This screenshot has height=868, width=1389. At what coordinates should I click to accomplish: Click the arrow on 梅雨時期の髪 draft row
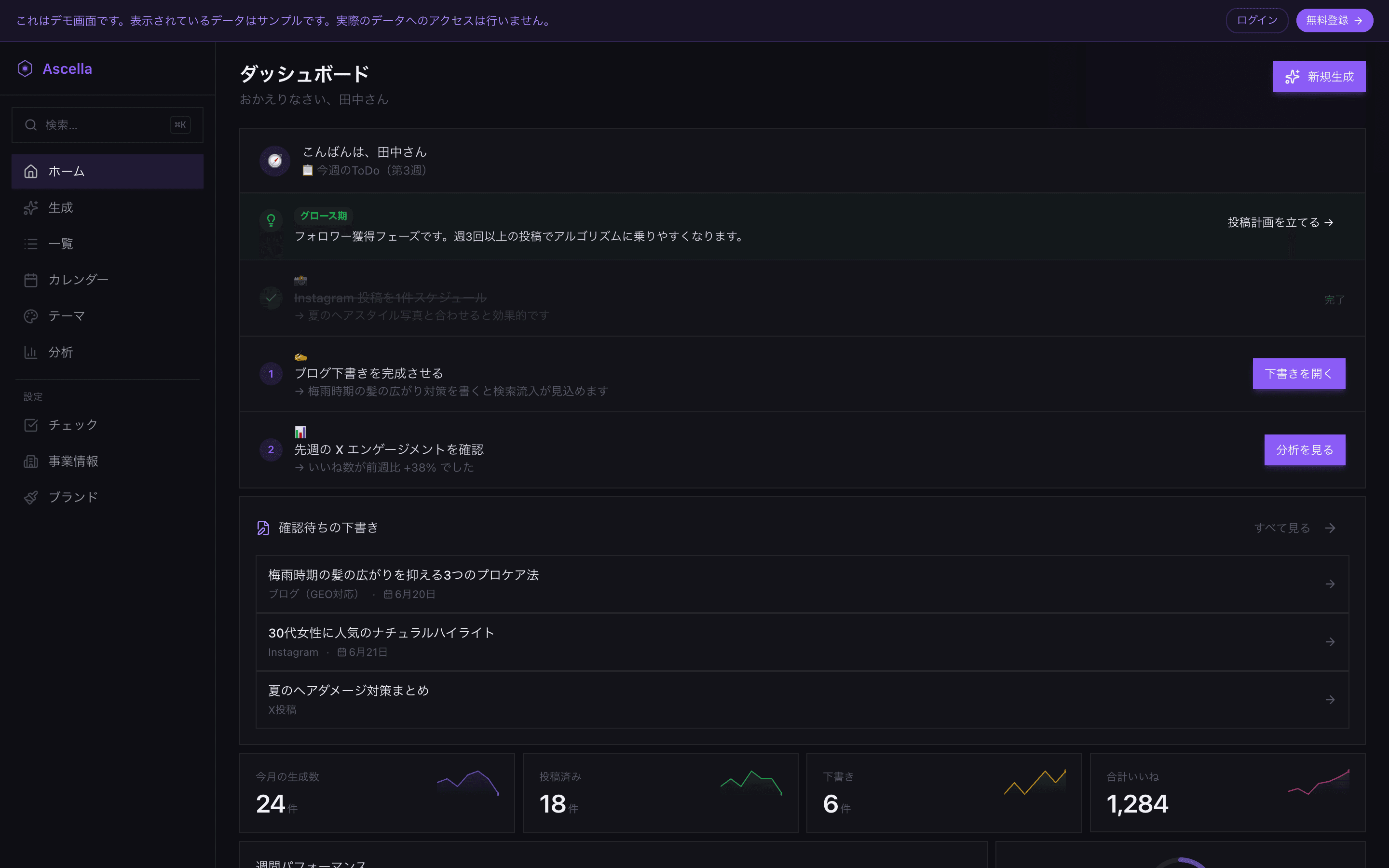pos(1330,584)
